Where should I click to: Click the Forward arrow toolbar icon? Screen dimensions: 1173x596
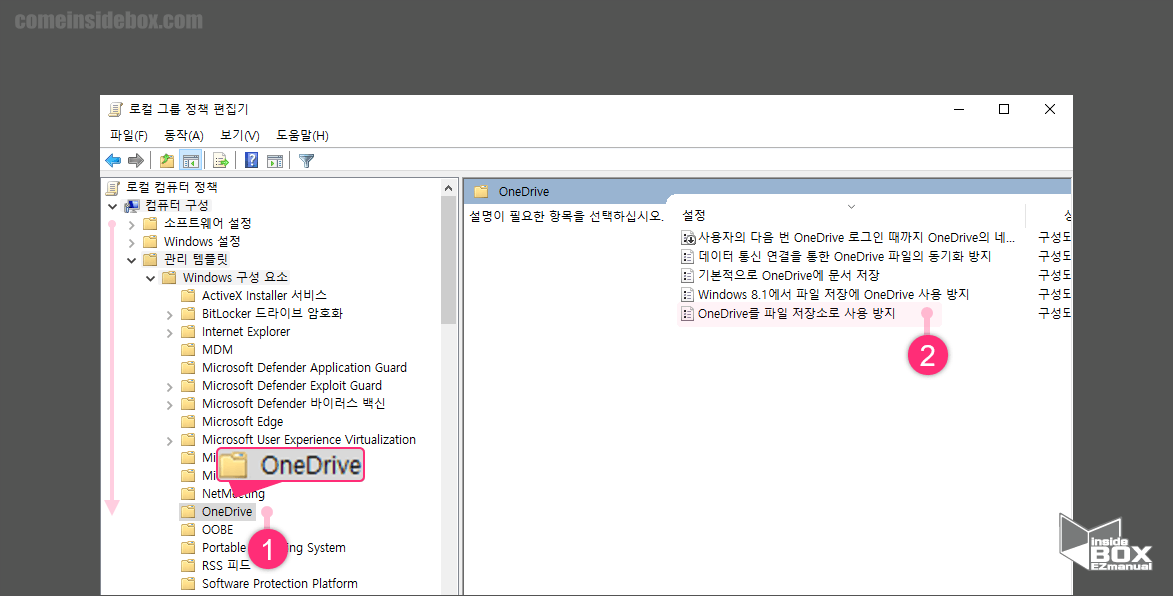135,160
